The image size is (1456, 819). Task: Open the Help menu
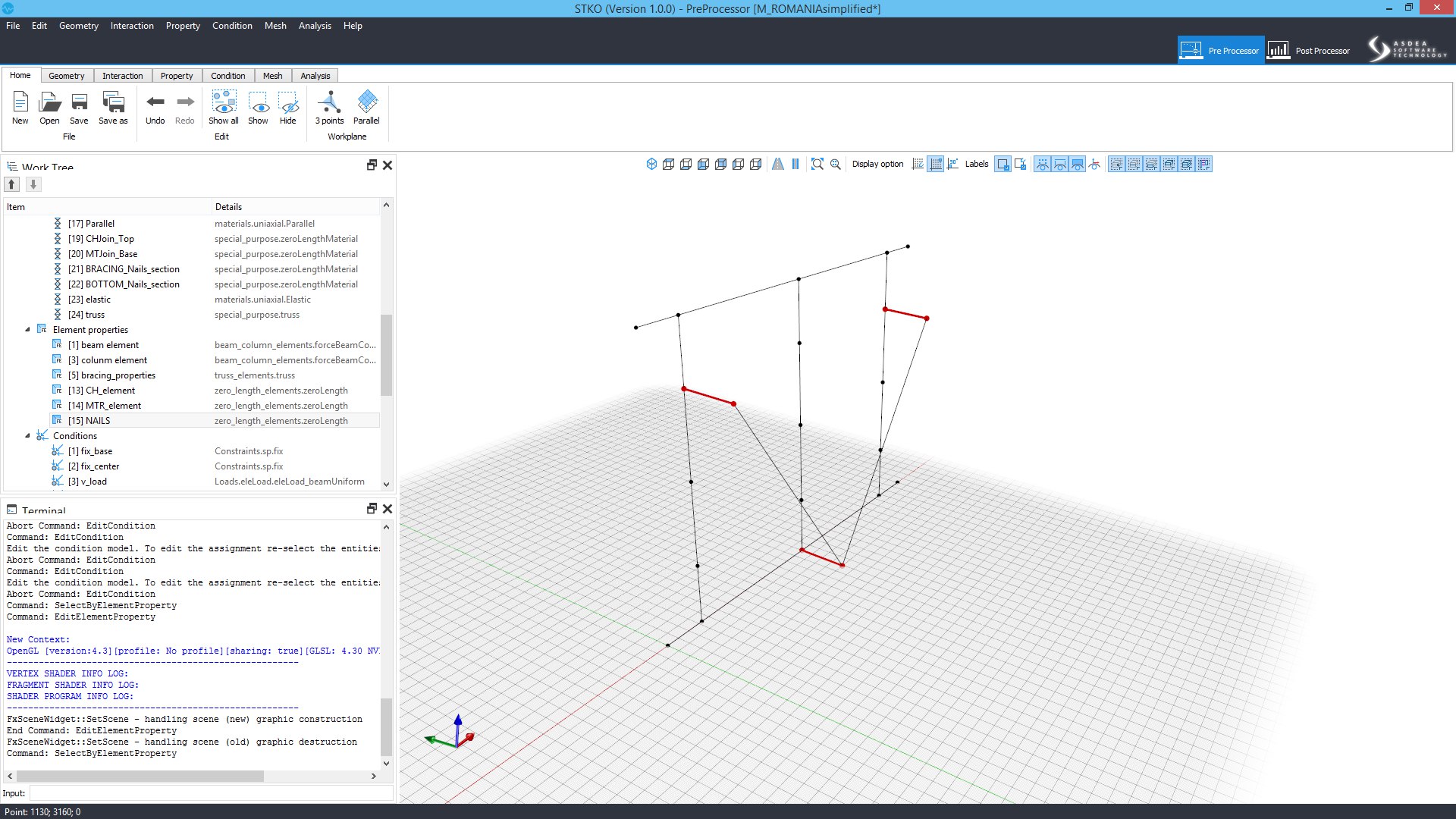[x=353, y=26]
